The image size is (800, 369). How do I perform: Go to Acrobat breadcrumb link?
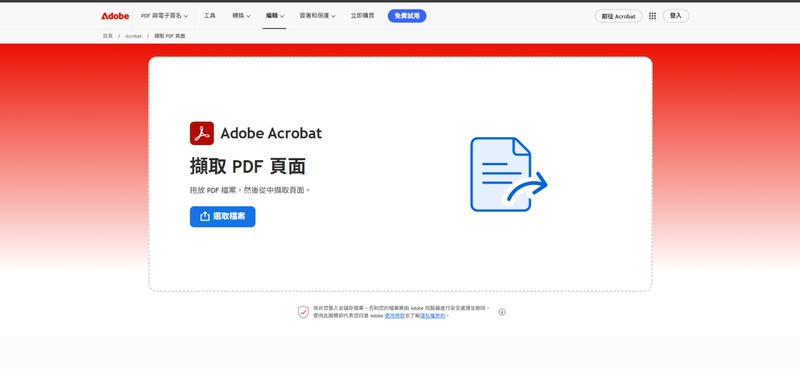pos(133,36)
